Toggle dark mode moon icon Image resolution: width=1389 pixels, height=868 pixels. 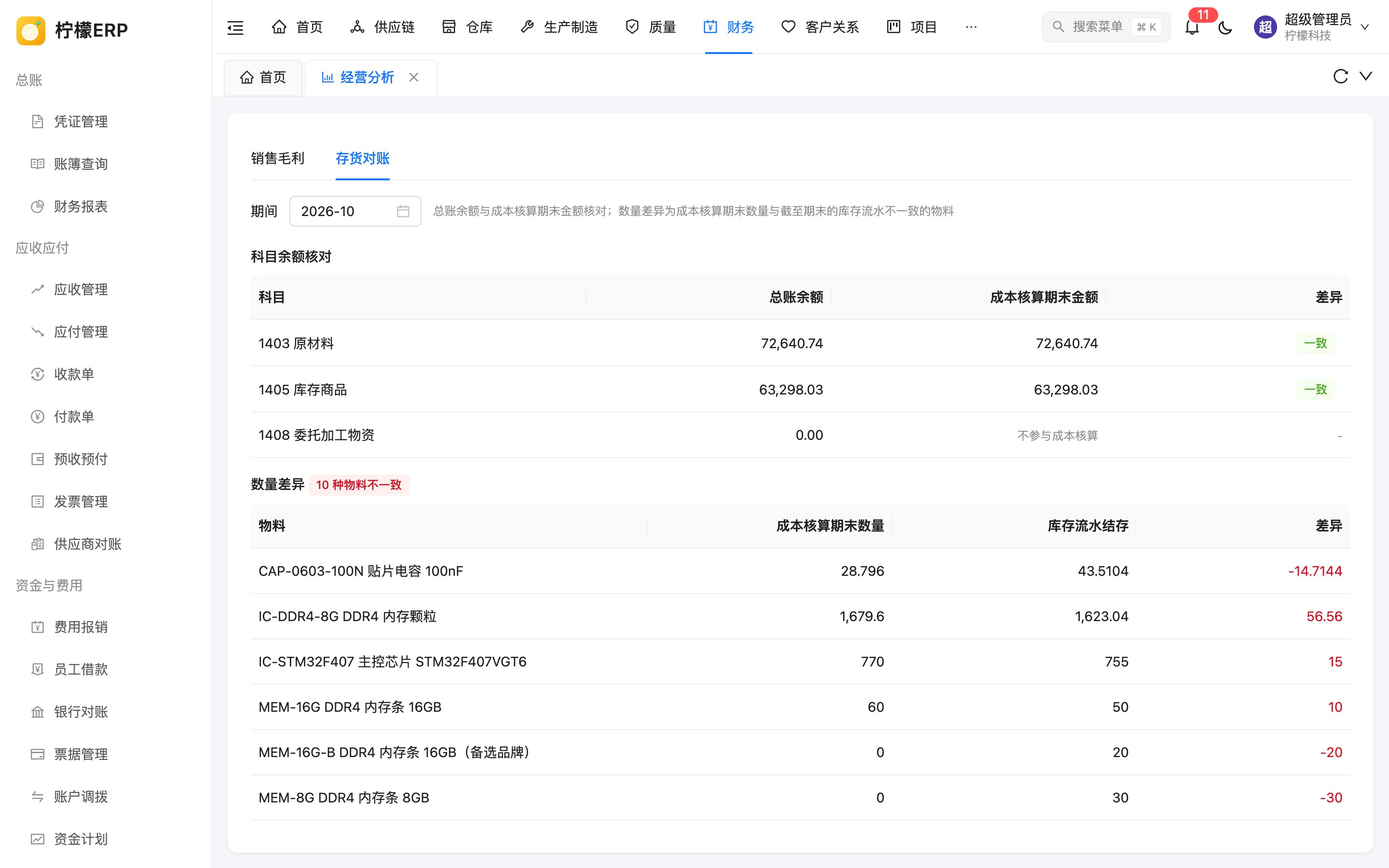point(1225,27)
